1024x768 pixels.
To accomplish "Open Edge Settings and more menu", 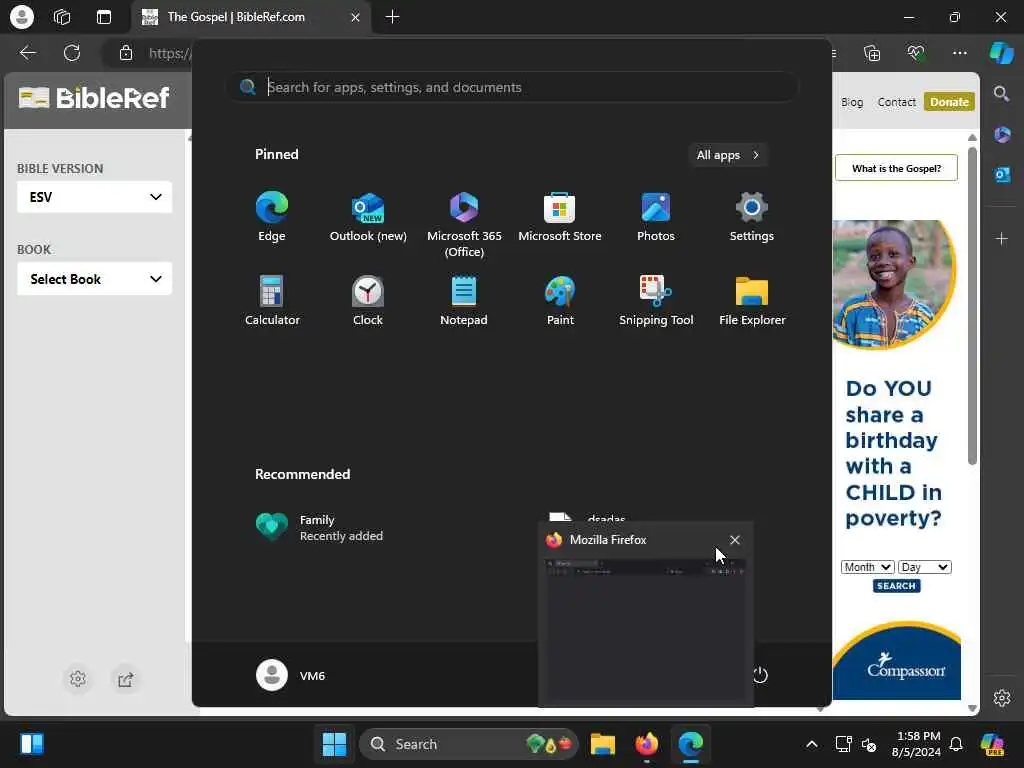I will [x=959, y=53].
